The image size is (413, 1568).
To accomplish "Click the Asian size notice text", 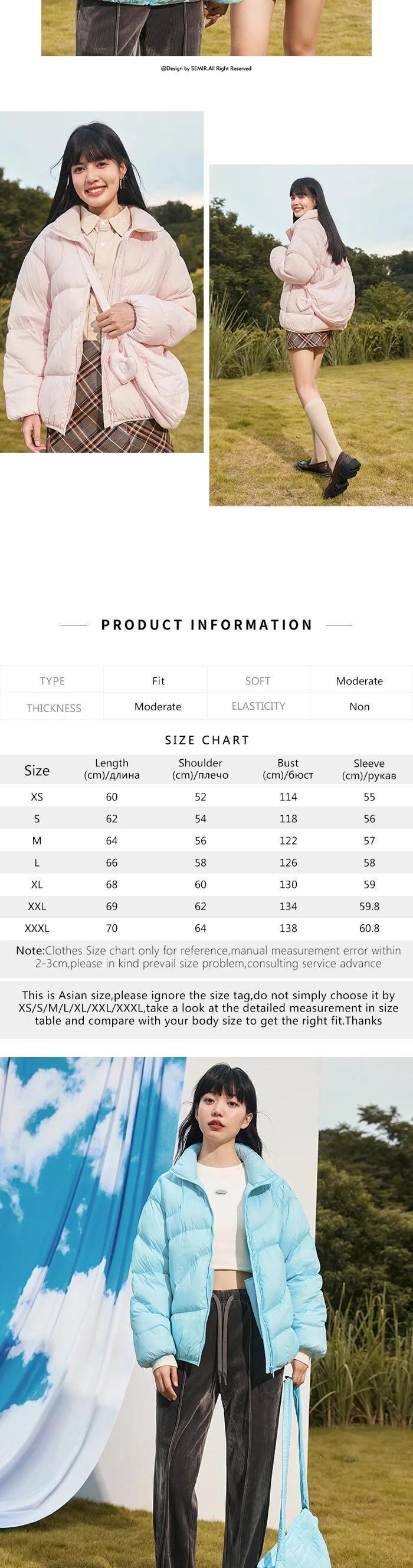I will [208, 1008].
